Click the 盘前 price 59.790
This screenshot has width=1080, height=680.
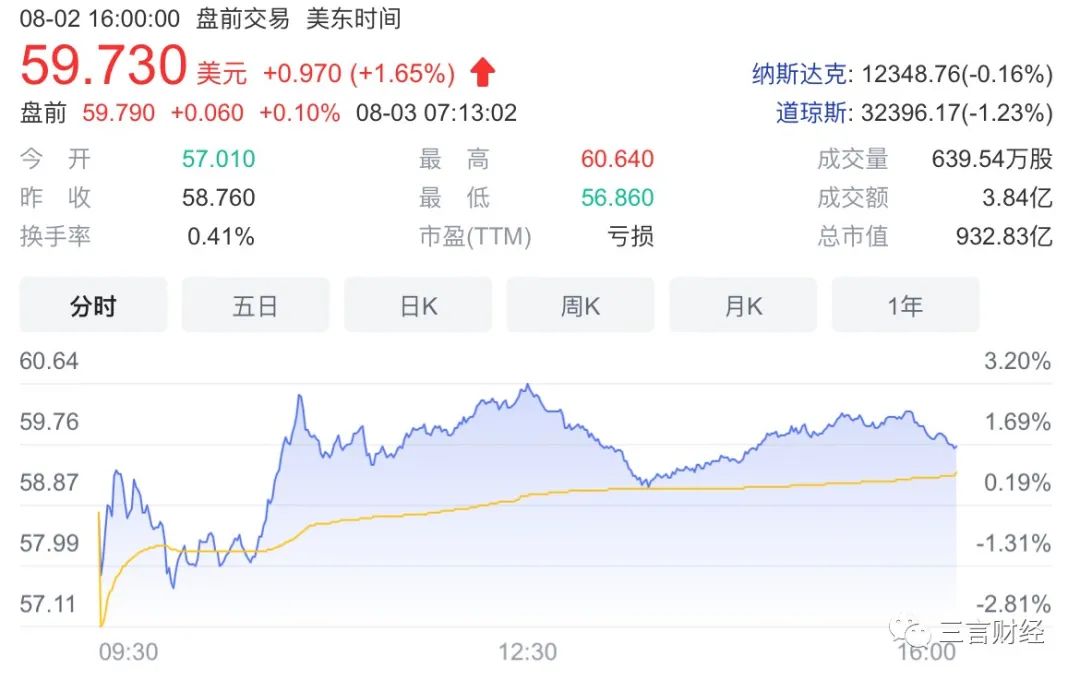tap(118, 113)
